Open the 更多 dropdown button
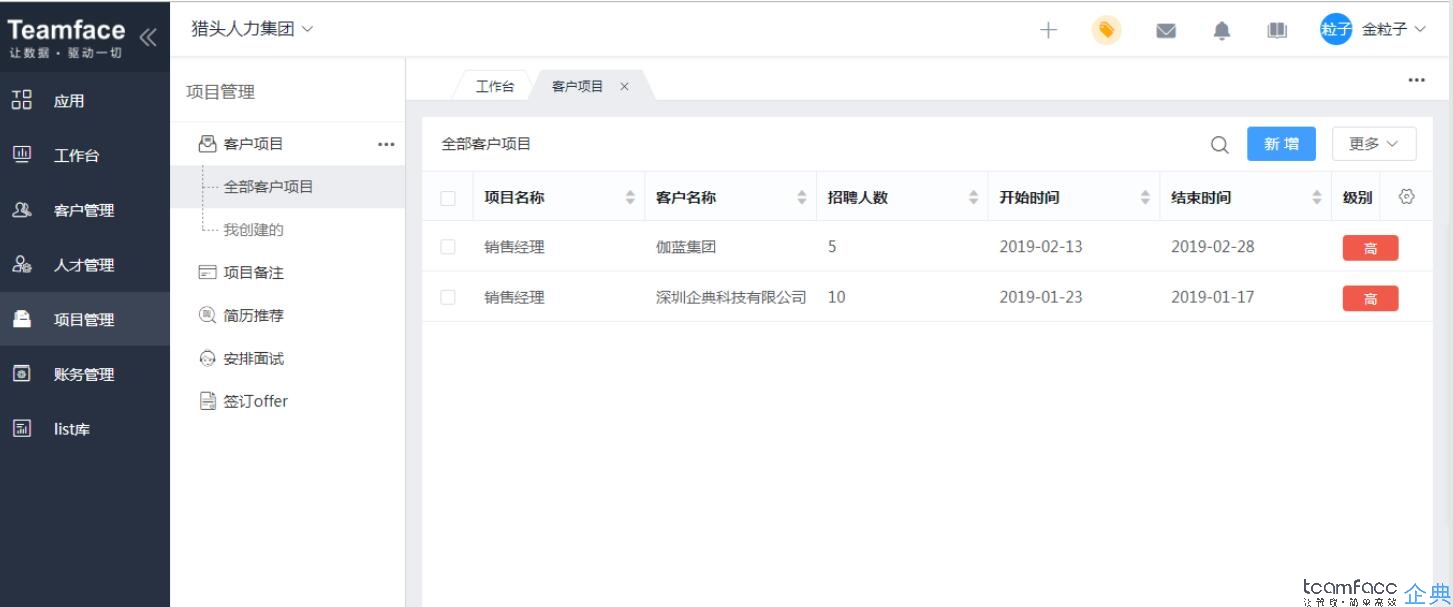Viewport: 1453px width, 607px height. (x=1374, y=144)
